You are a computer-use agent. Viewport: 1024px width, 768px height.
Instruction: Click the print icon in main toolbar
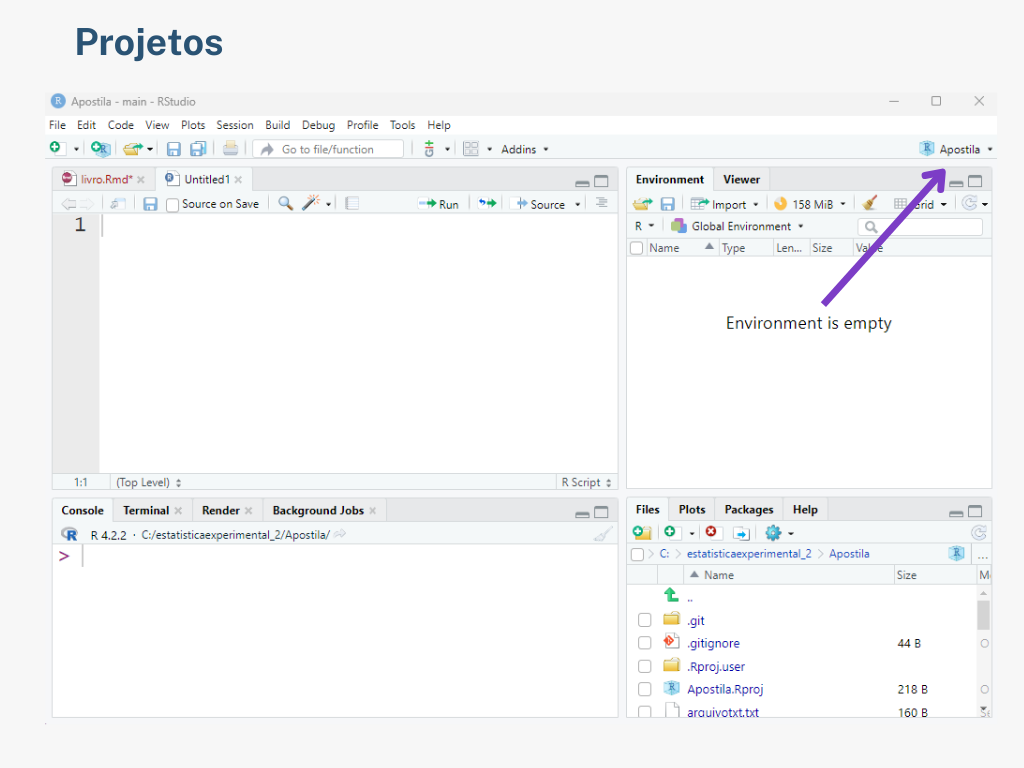231,149
